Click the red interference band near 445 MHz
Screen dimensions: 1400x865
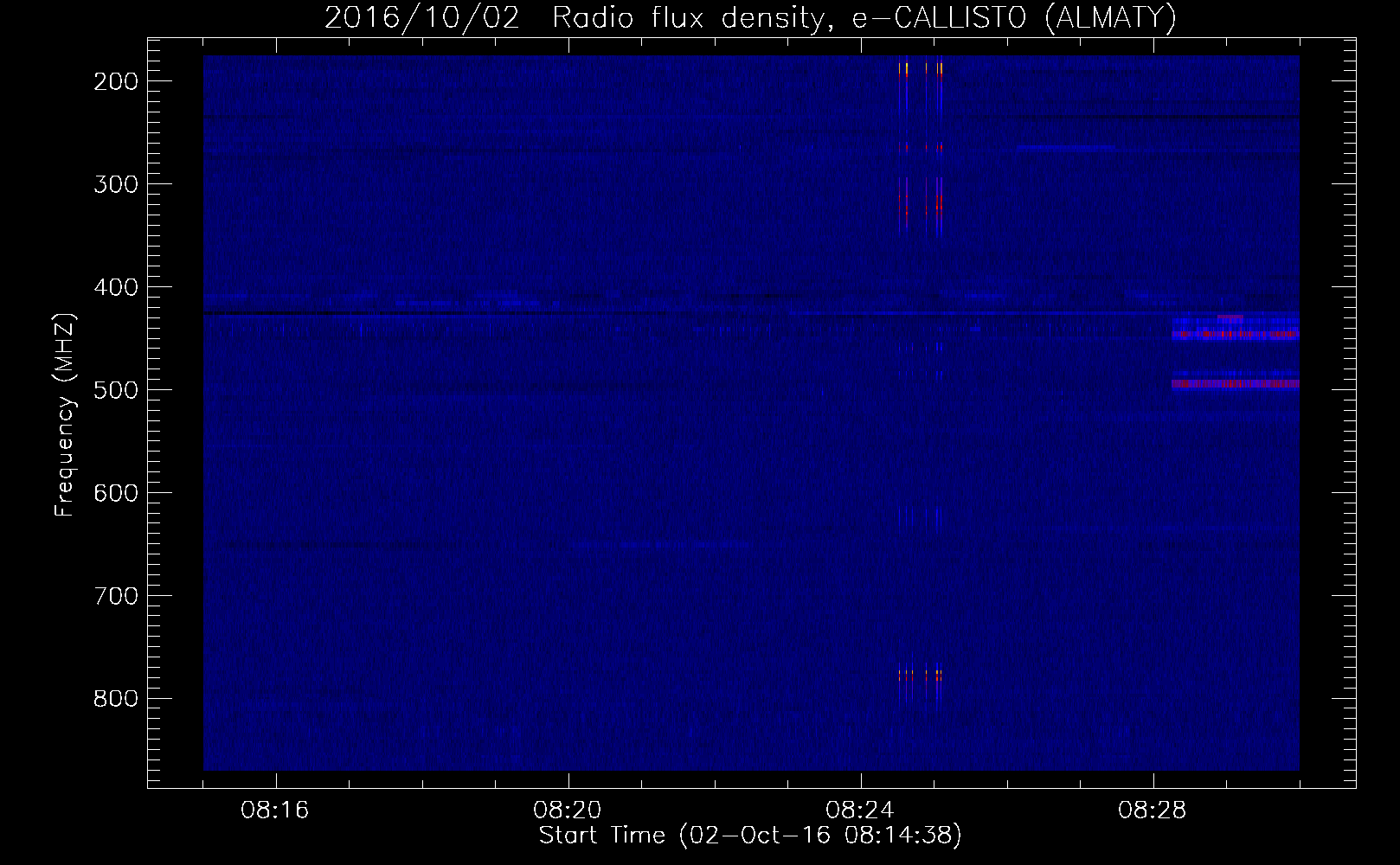pyautogui.click(x=1236, y=334)
